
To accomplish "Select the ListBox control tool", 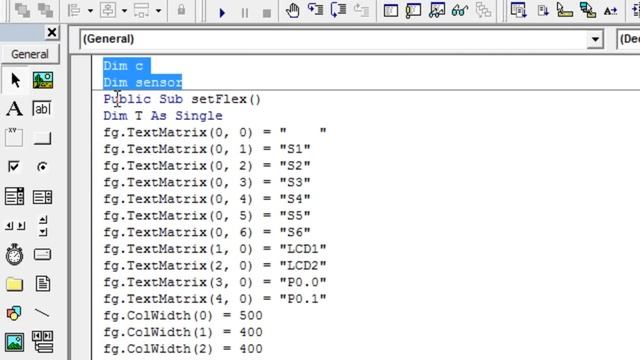I will click(x=42, y=197).
